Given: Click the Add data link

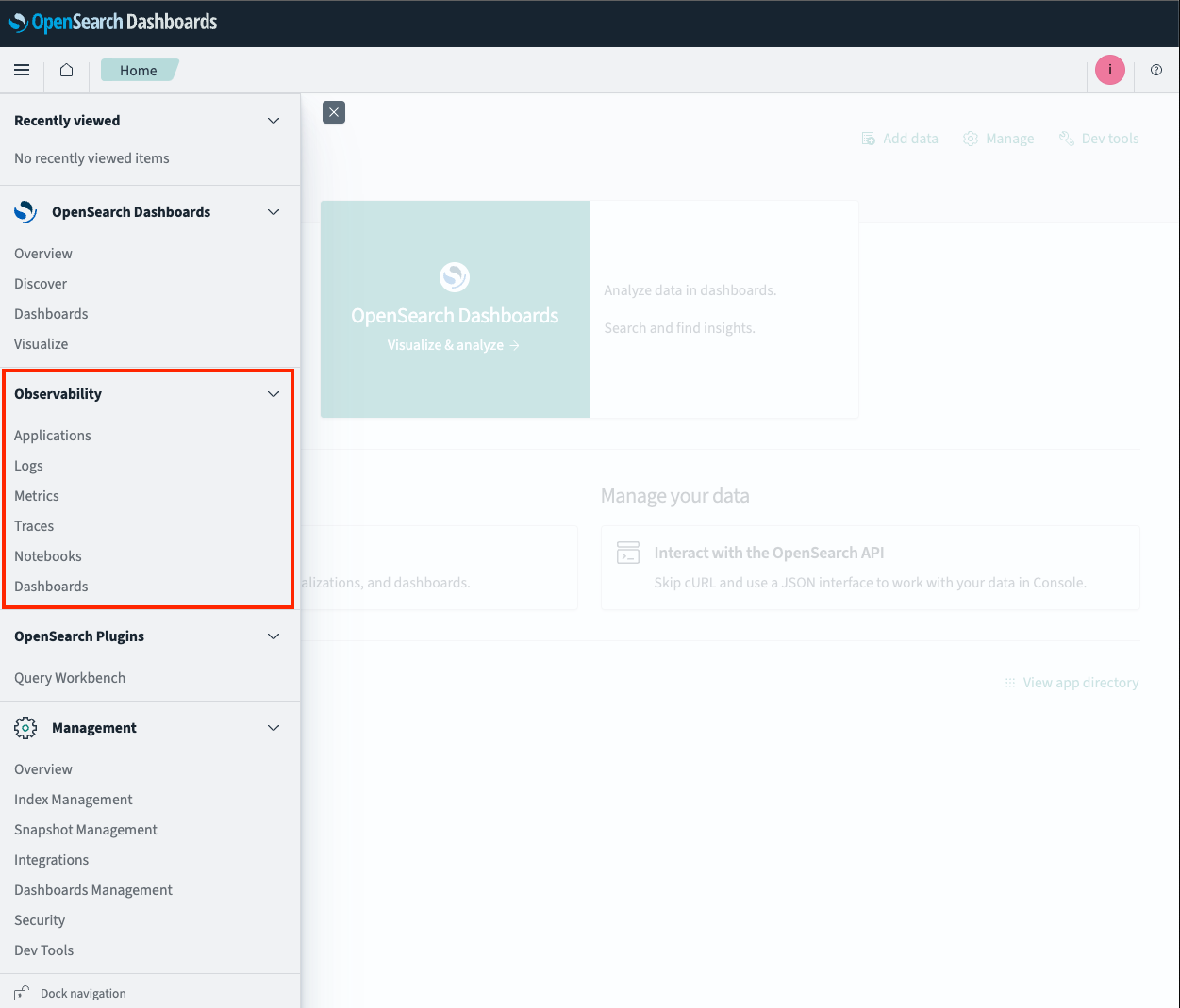Looking at the screenshot, I should [900, 139].
